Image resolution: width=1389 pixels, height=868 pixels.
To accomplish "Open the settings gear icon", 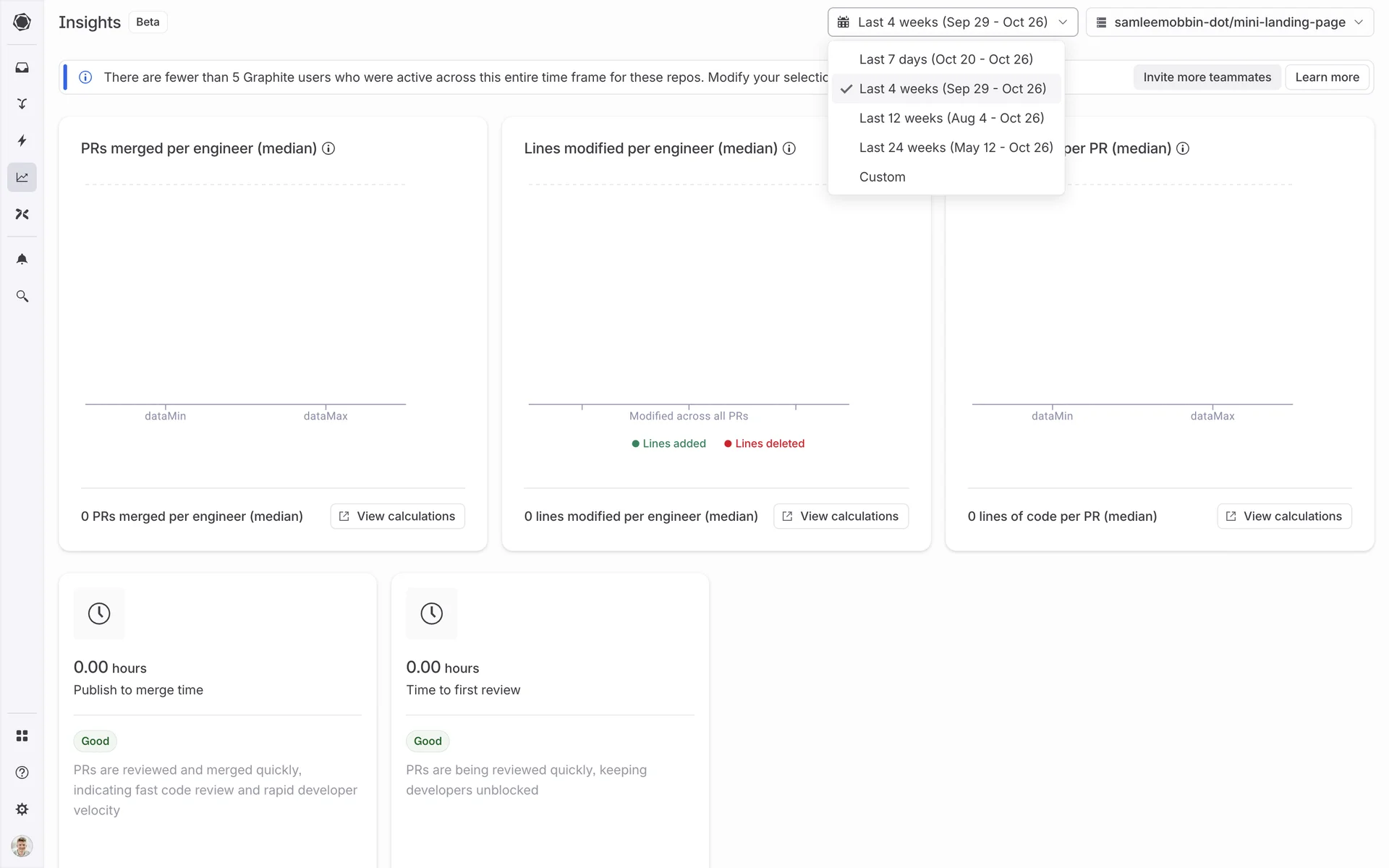I will click(x=22, y=809).
